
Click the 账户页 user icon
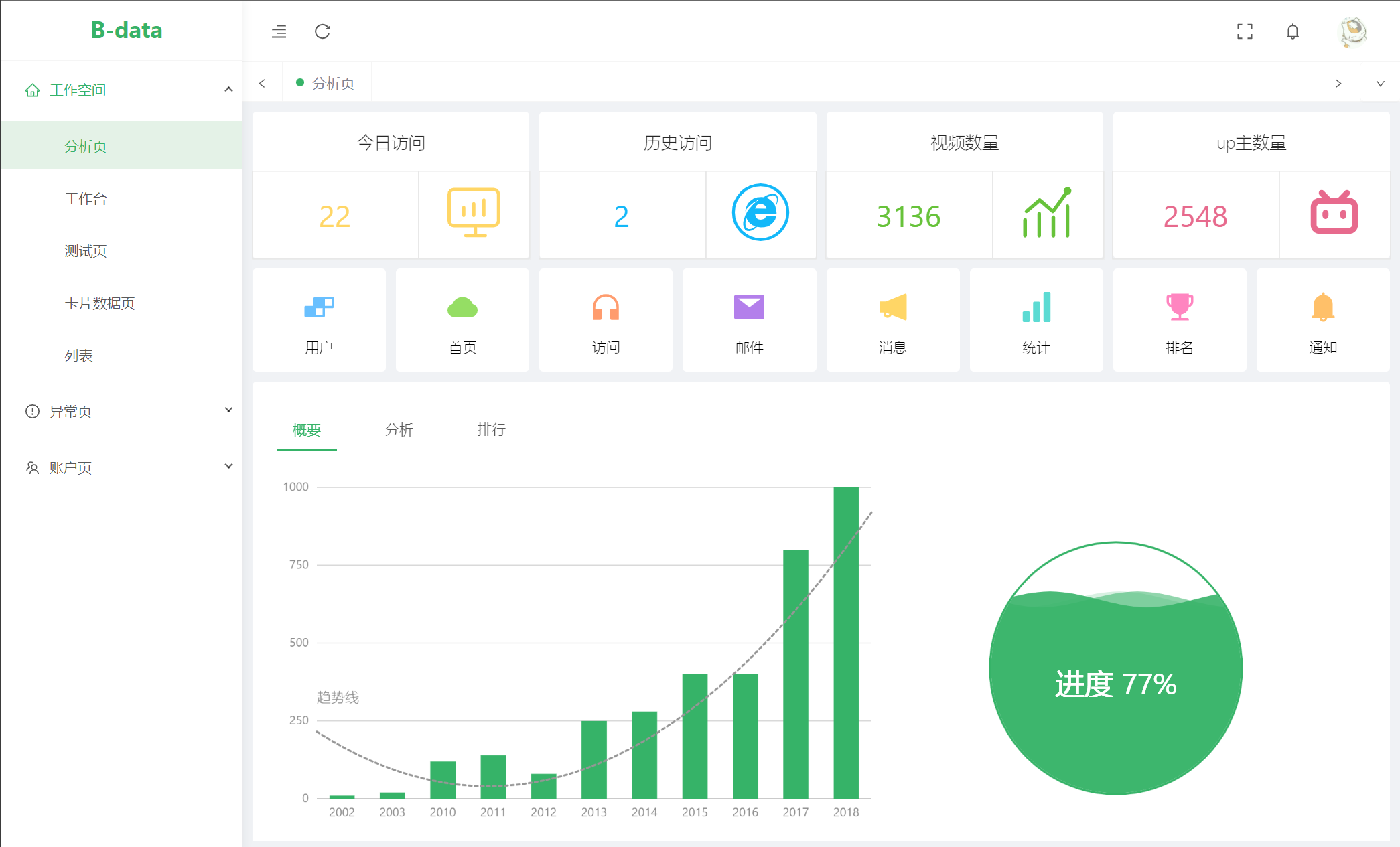[32, 467]
